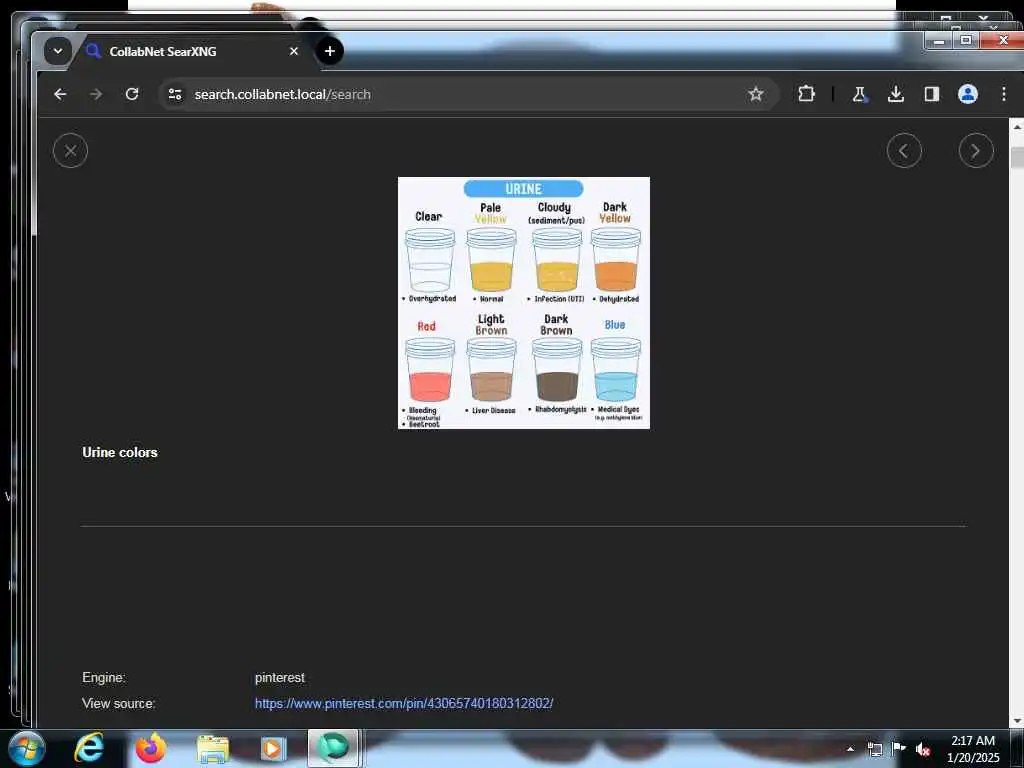Navigate forward in browser

click(96, 94)
